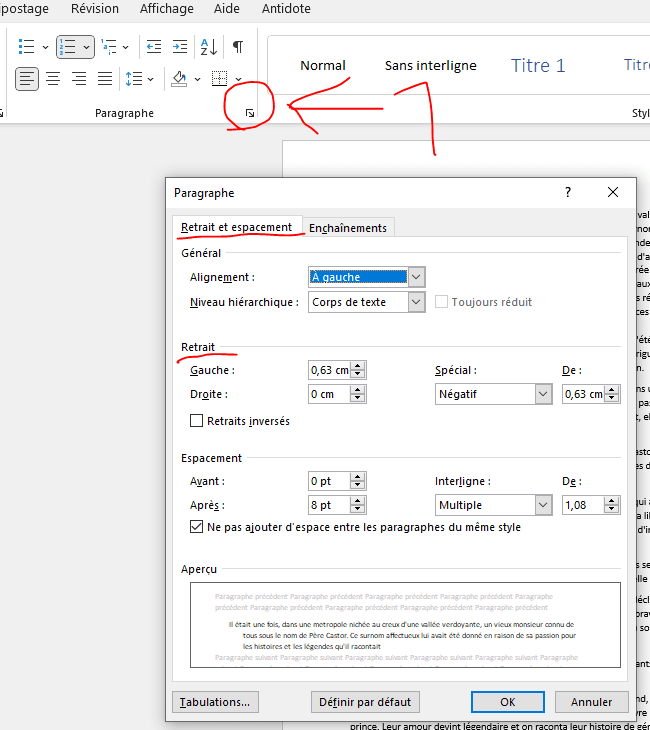Decrease the paragraph indent in ribbon
This screenshot has height=730, width=650.
(x=154, y=47)
